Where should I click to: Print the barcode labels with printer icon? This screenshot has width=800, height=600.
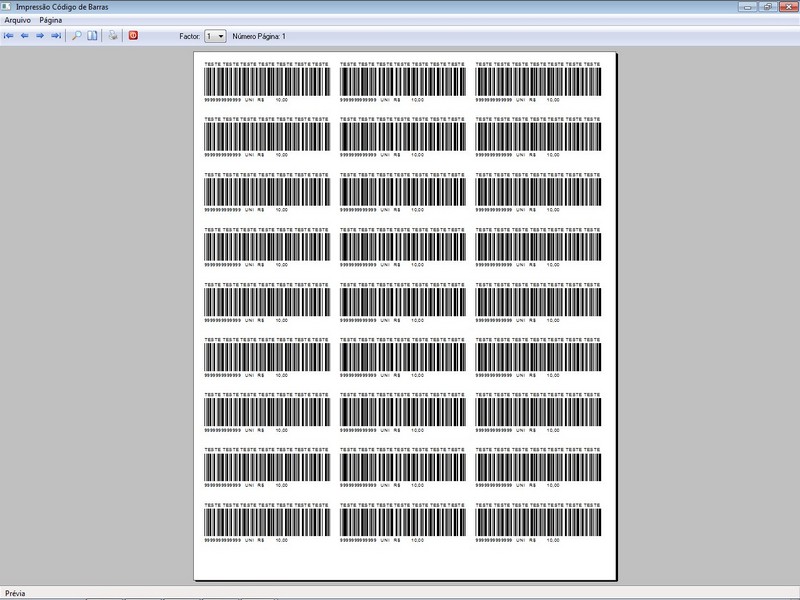pyautogui.click(x=113, y=36)
